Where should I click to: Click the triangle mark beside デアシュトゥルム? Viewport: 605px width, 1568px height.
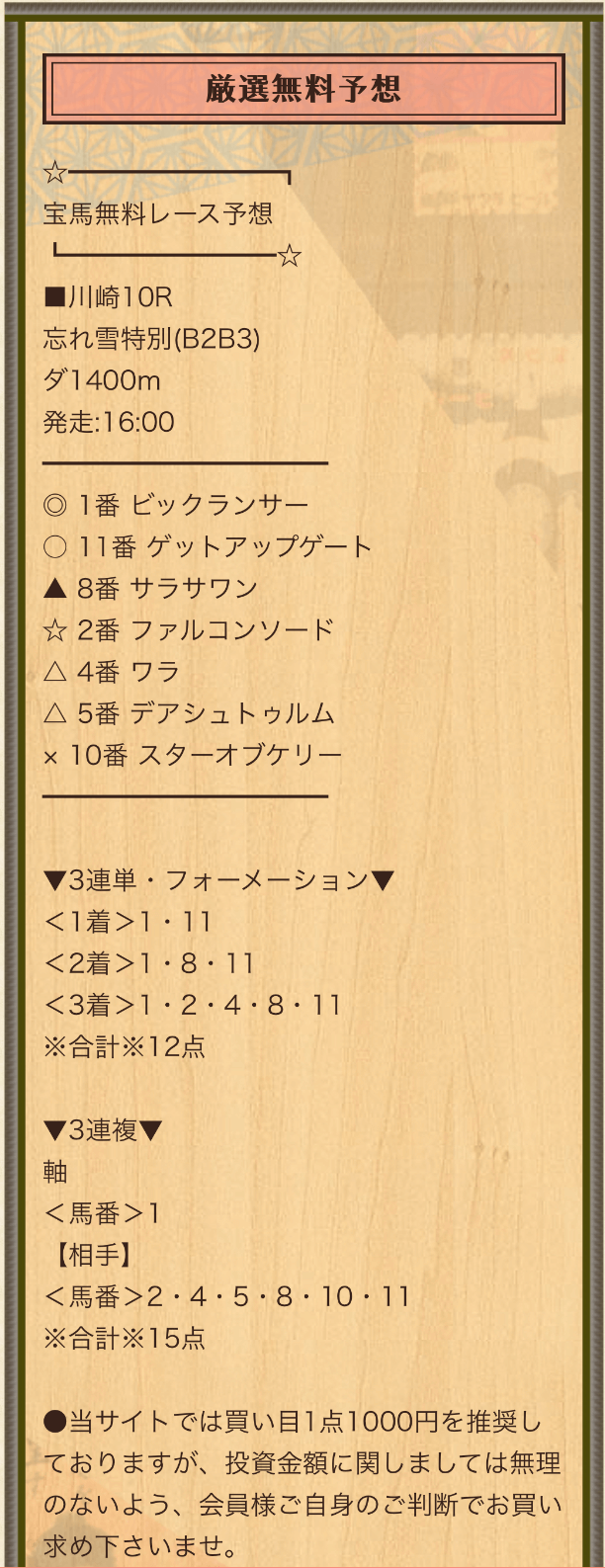coord(55,712)
